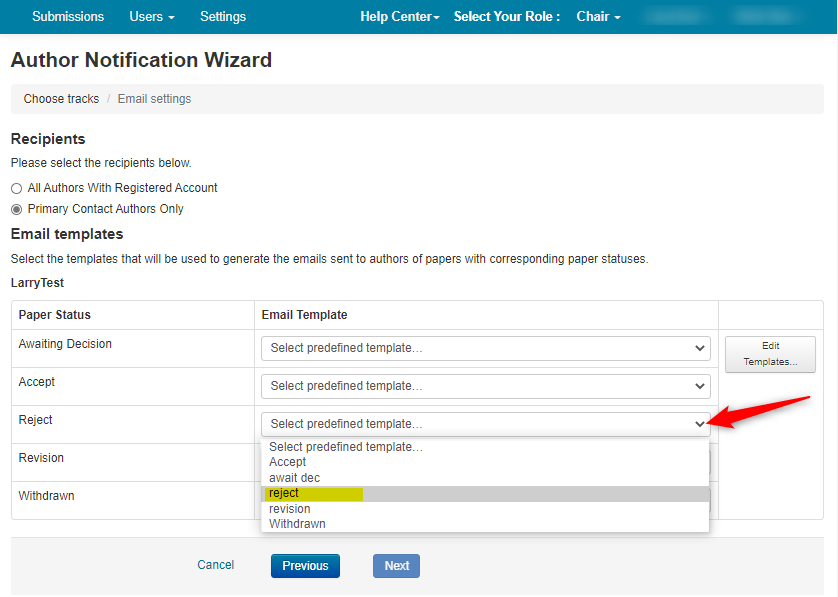
Task: Go back with the Previous button
Action: [x=305, y=566]
